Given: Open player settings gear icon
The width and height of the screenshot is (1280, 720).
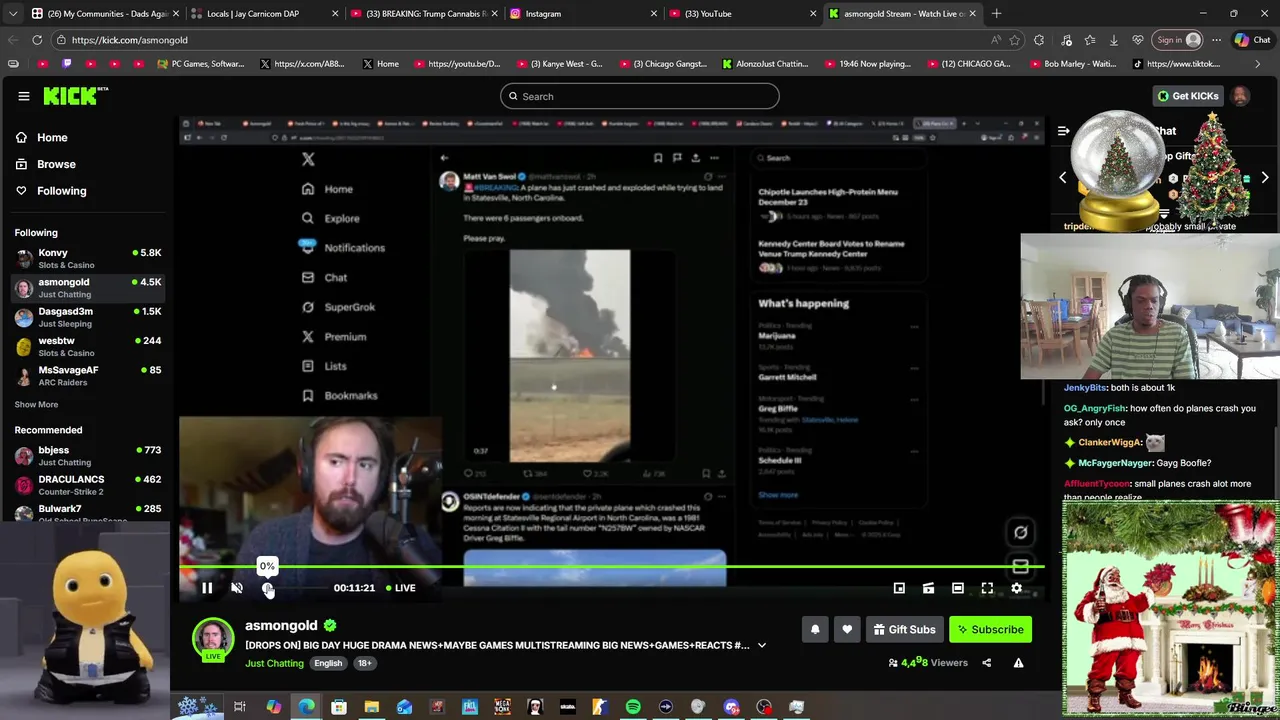Looking at the screenshot, I should (x=1017, y=588).
